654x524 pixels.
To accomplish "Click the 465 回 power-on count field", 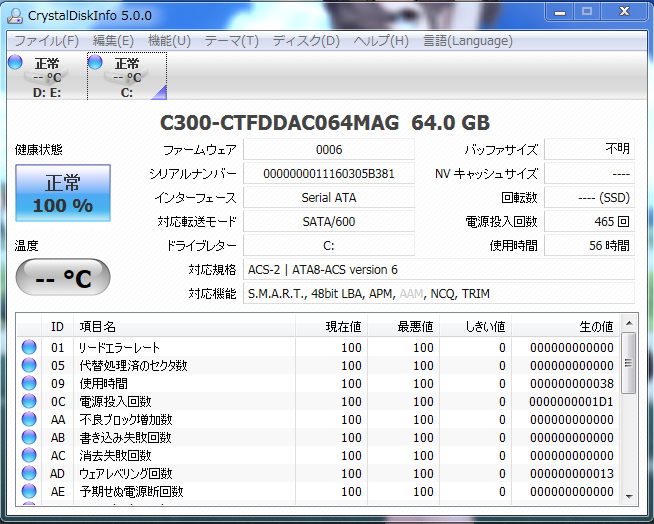I will coord(589,222).
